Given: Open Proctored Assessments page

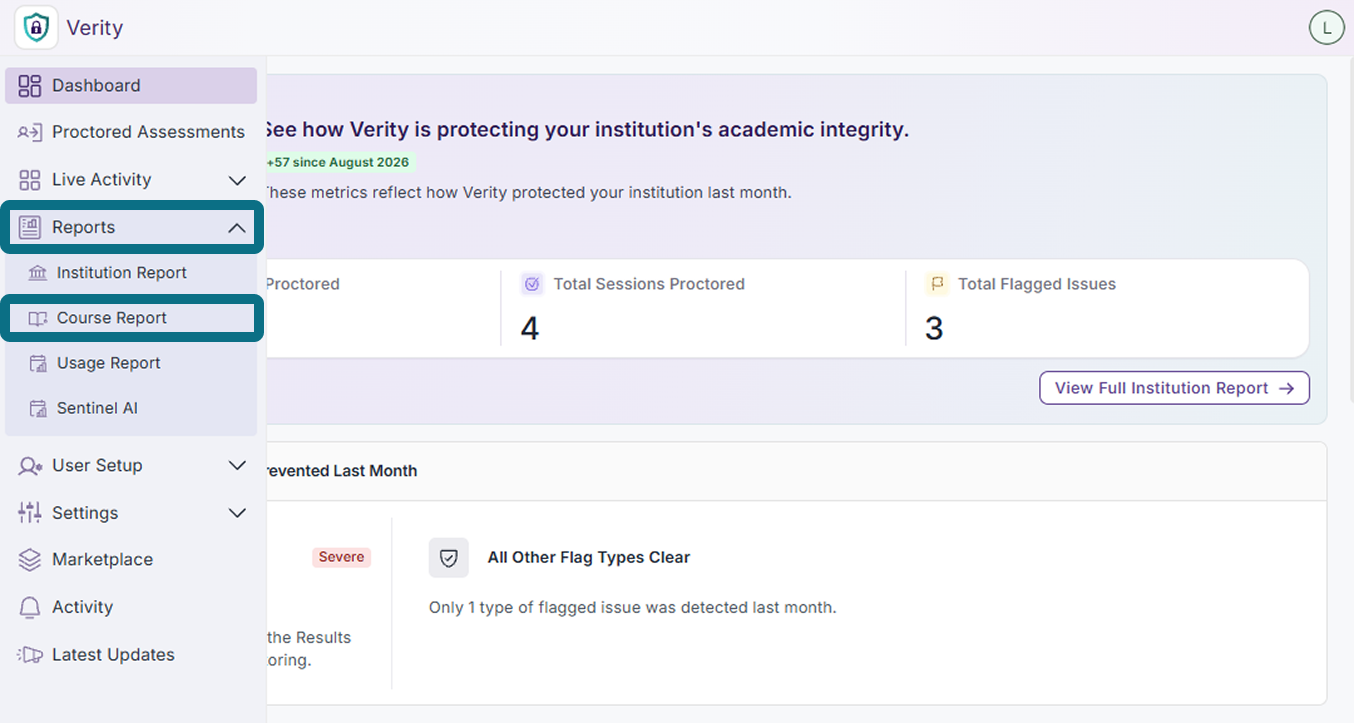Looking at the screenshot, I should [x=131, y=132].
